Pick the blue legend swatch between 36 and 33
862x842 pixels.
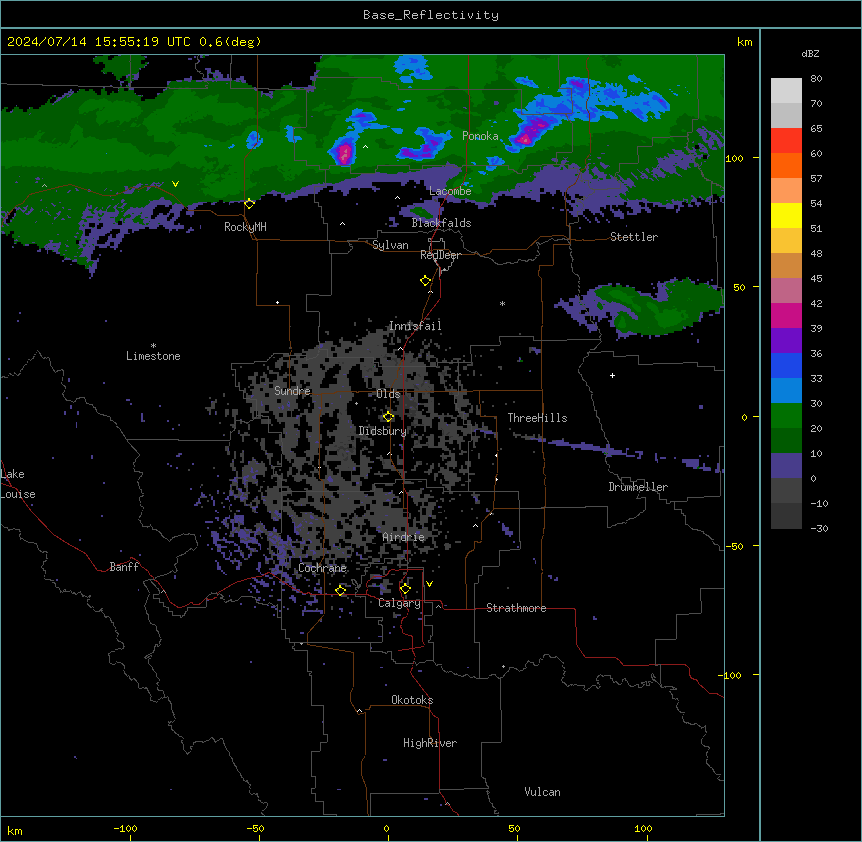(786, 365)
